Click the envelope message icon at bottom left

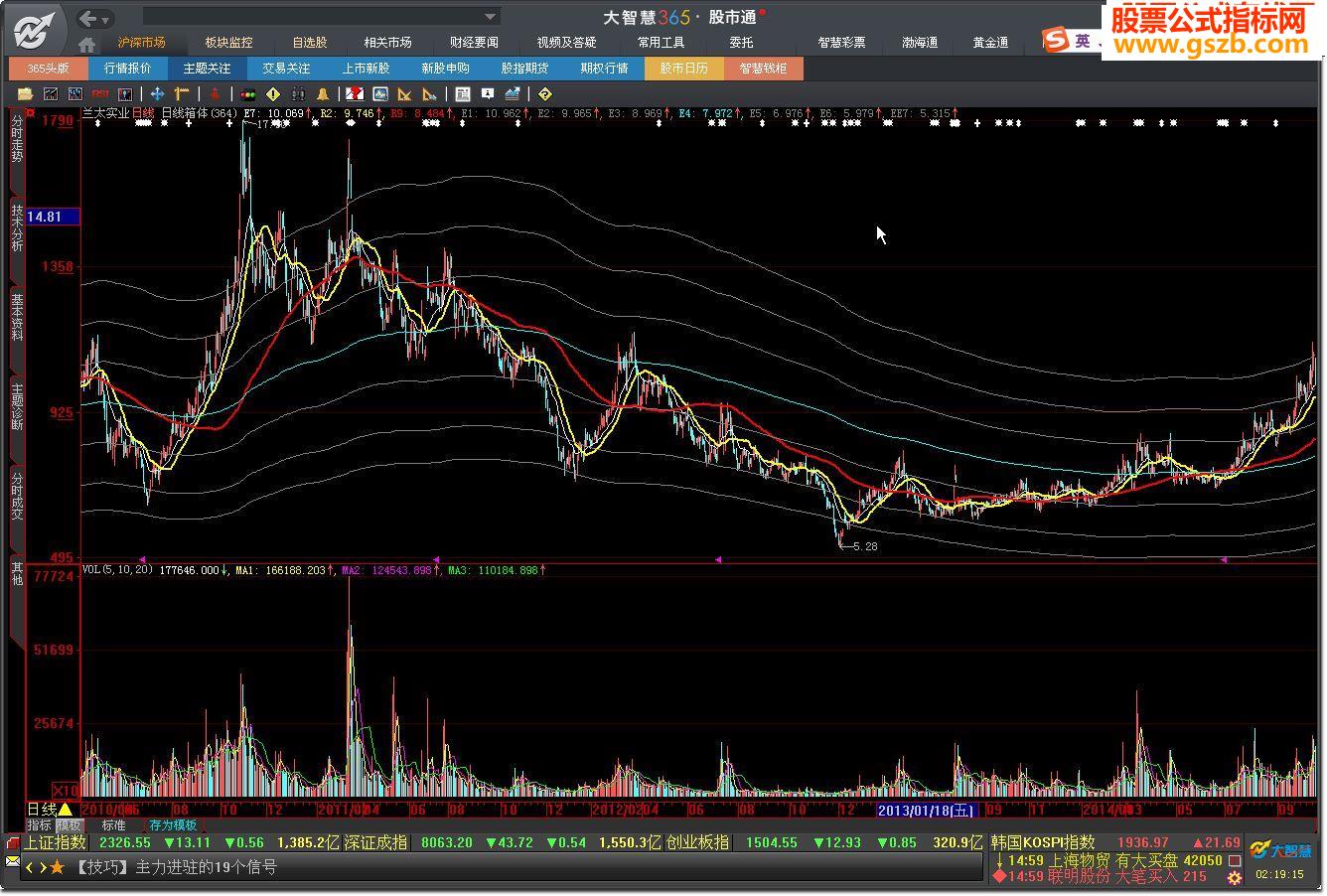[x=12, y=859]
